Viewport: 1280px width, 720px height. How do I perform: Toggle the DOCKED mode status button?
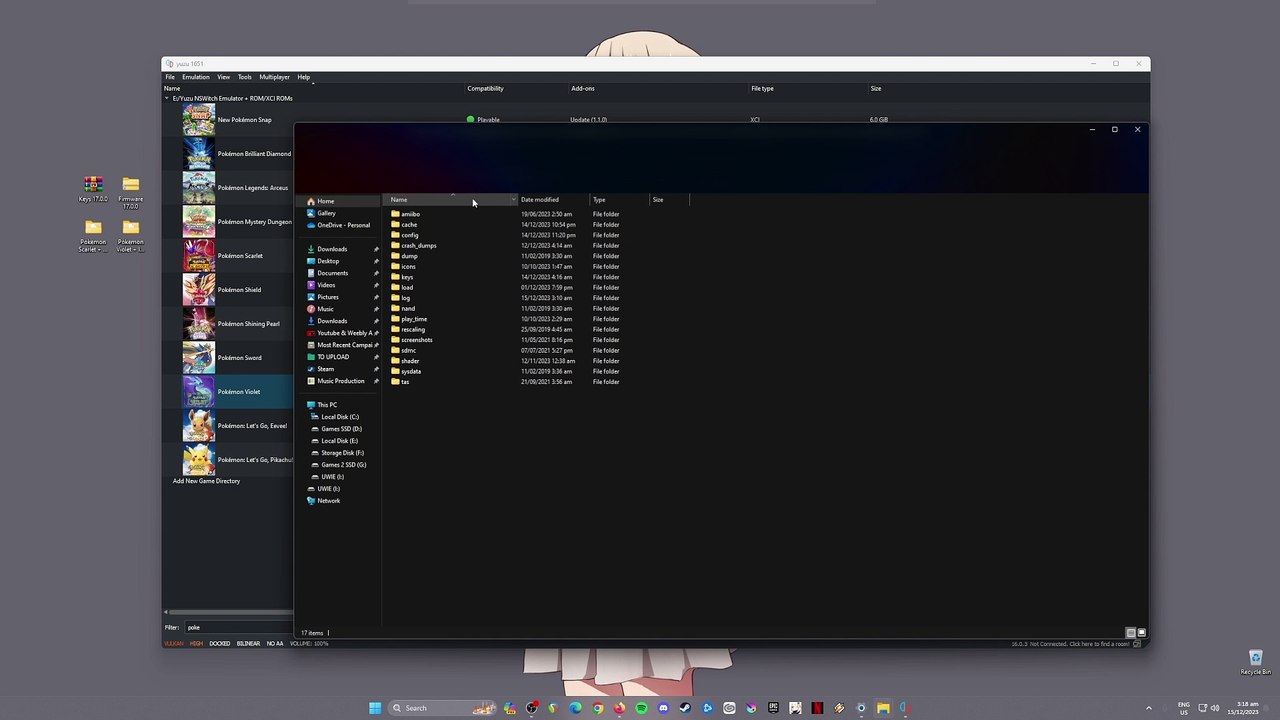point(220,644)
